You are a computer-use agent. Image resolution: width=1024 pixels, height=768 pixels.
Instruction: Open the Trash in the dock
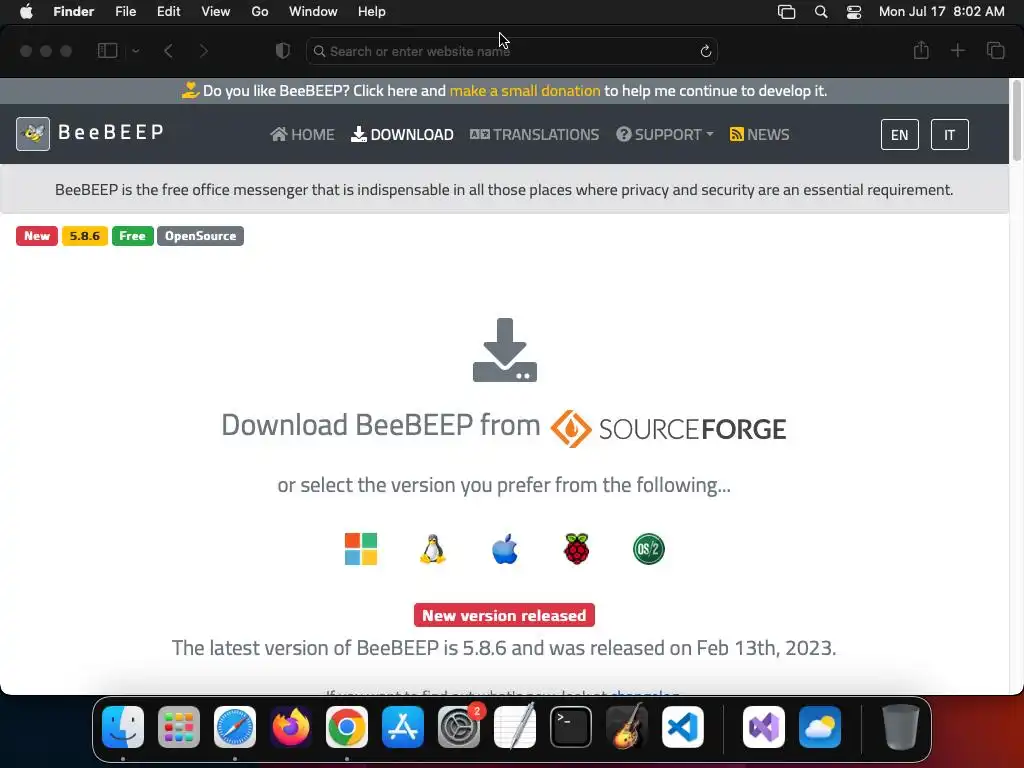(x=901, y=727)
